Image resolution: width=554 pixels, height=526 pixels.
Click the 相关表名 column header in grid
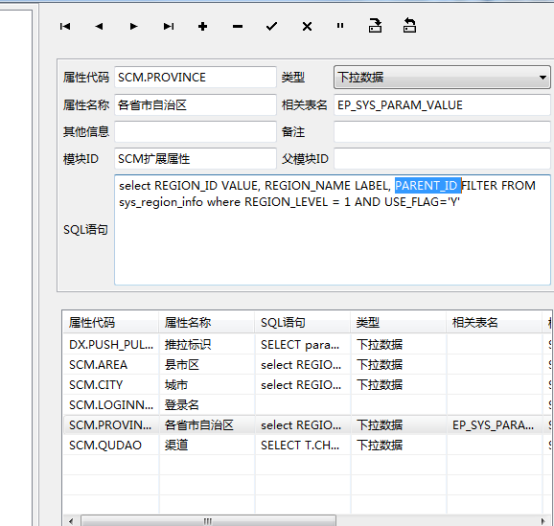[494, 323]
